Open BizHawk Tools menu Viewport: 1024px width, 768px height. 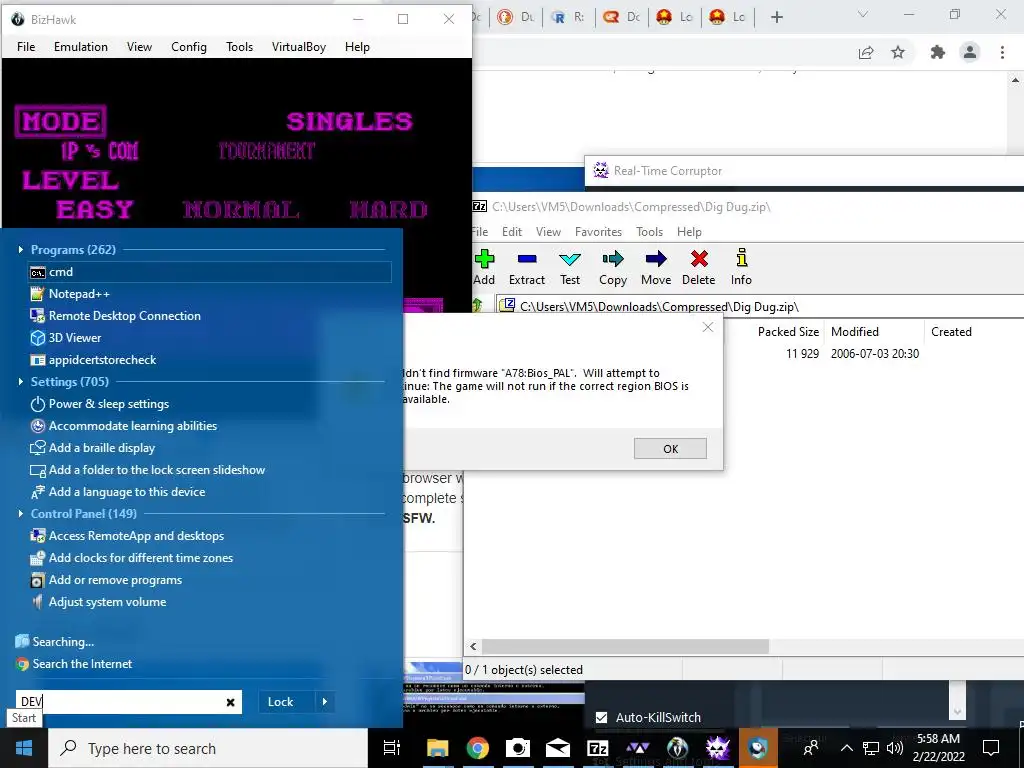(240, 46)
